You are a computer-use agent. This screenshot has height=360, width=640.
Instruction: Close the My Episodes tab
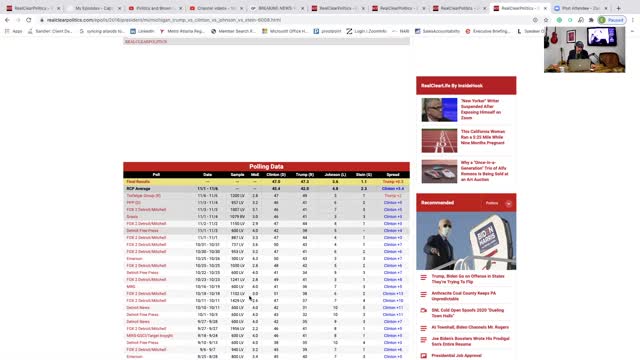click(120, 8)
